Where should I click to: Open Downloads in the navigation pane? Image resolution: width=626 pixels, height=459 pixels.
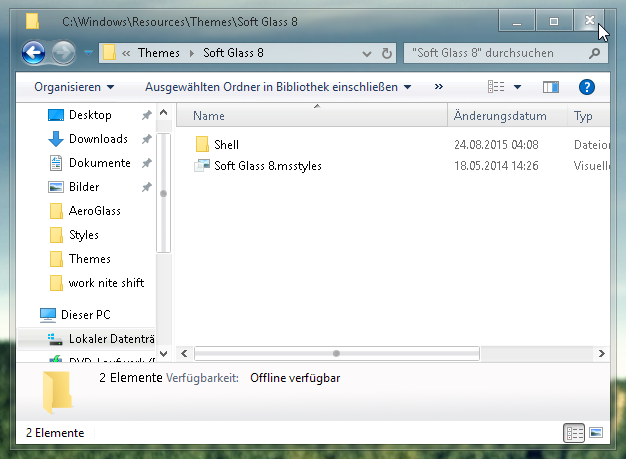pyautogui.click(x=98, y=139)
